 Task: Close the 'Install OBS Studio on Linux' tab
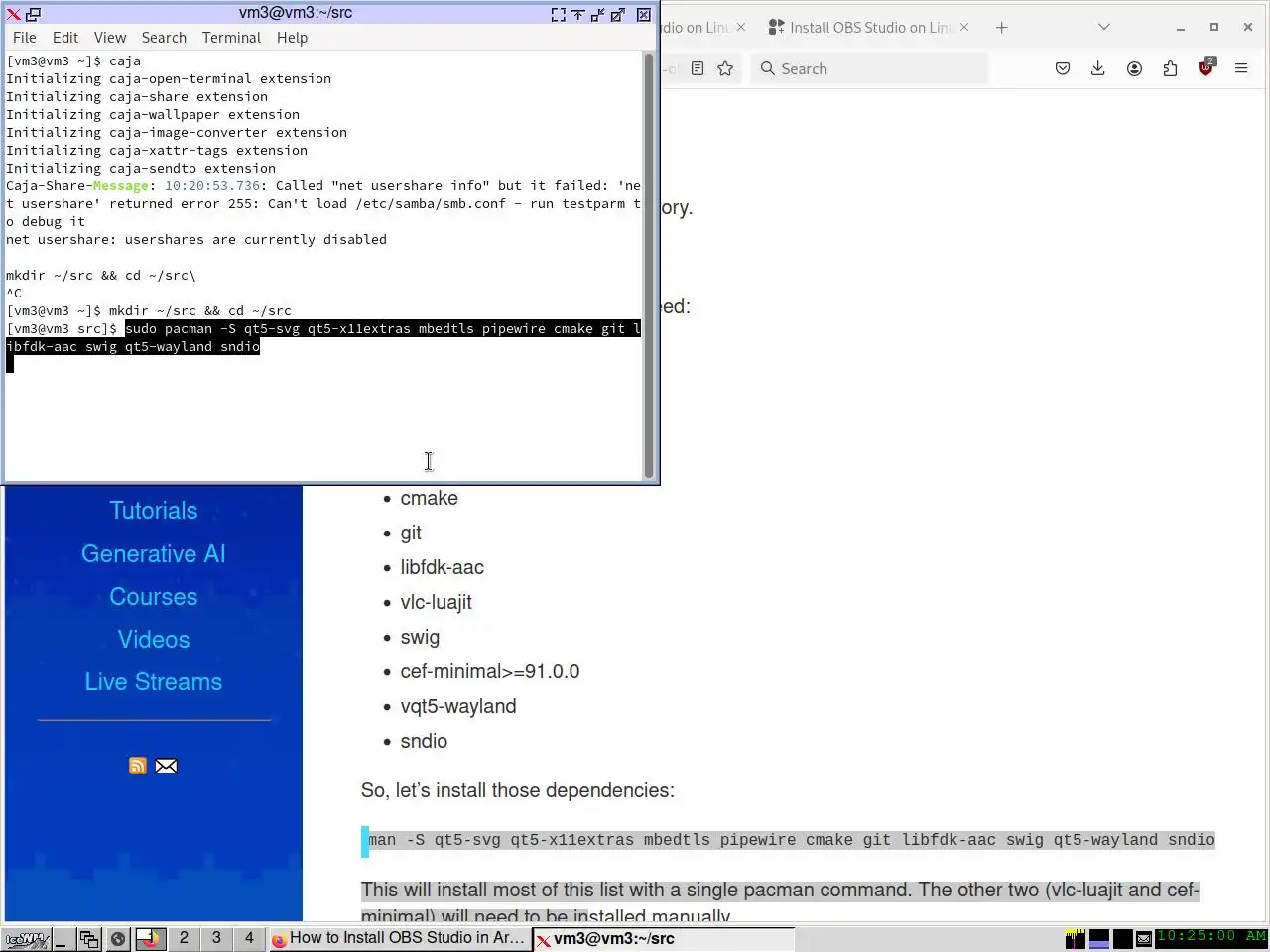(x=964, y=28)
